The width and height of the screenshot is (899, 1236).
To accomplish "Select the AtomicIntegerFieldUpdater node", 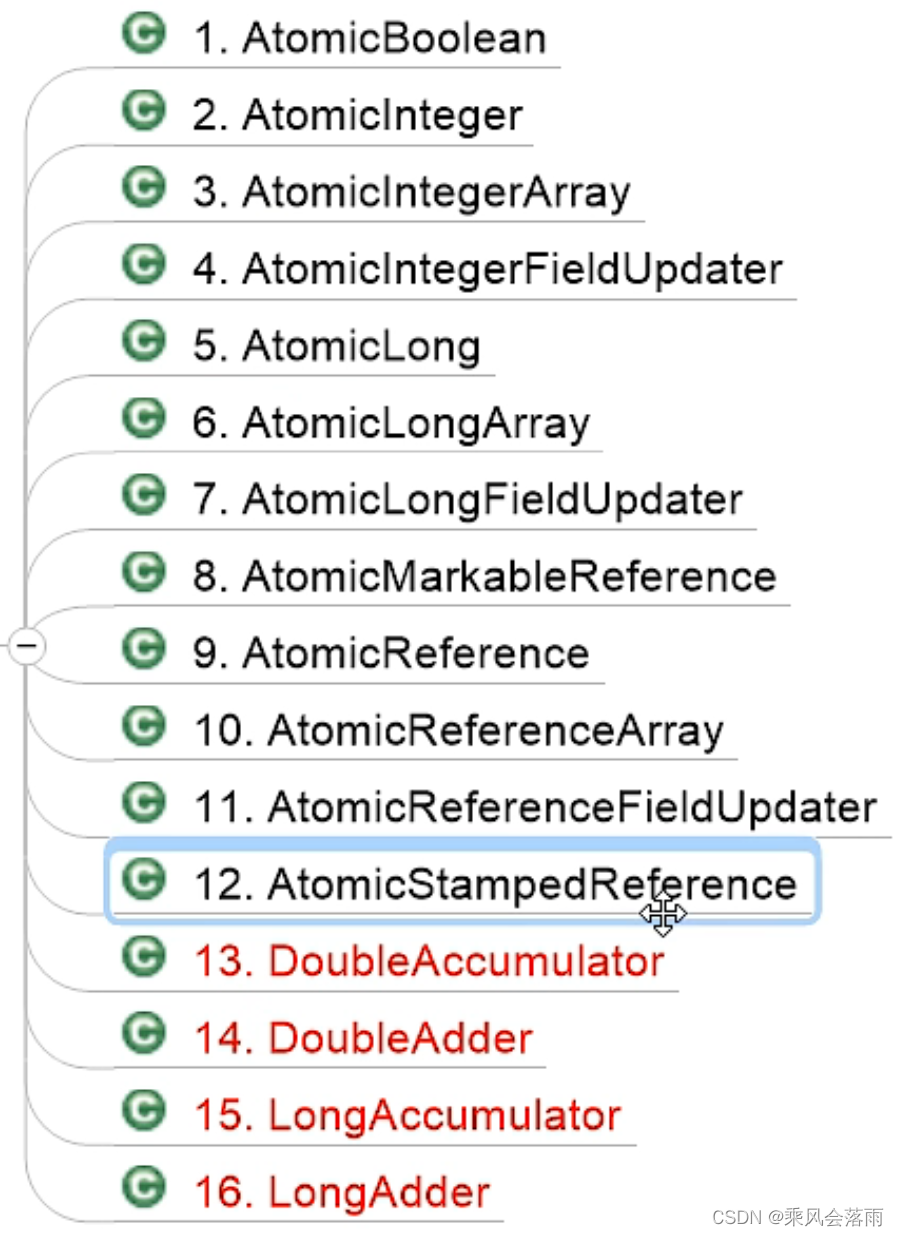I will click(488, 268).
